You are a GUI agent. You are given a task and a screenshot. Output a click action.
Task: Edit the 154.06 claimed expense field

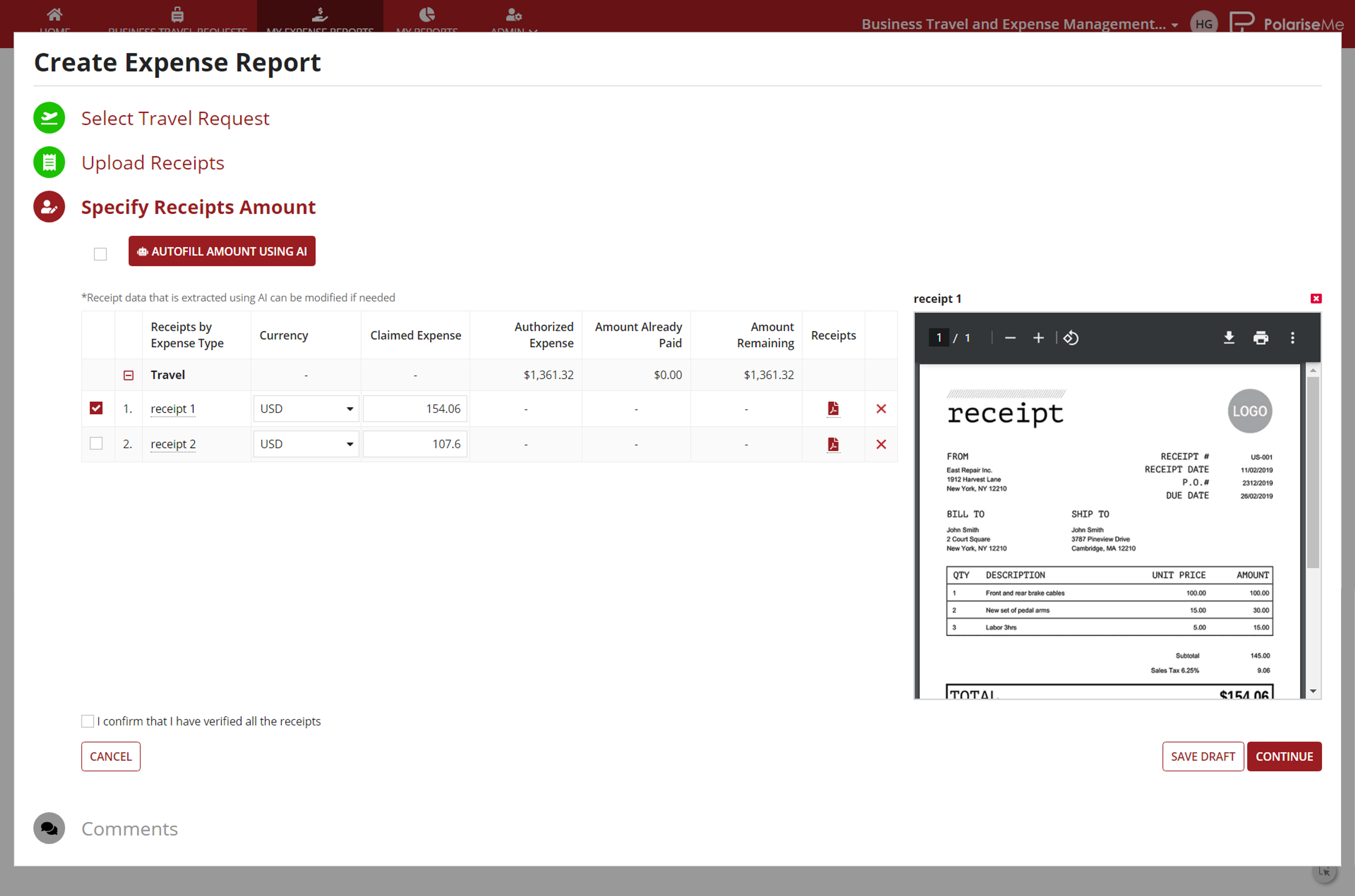point(415,409)
